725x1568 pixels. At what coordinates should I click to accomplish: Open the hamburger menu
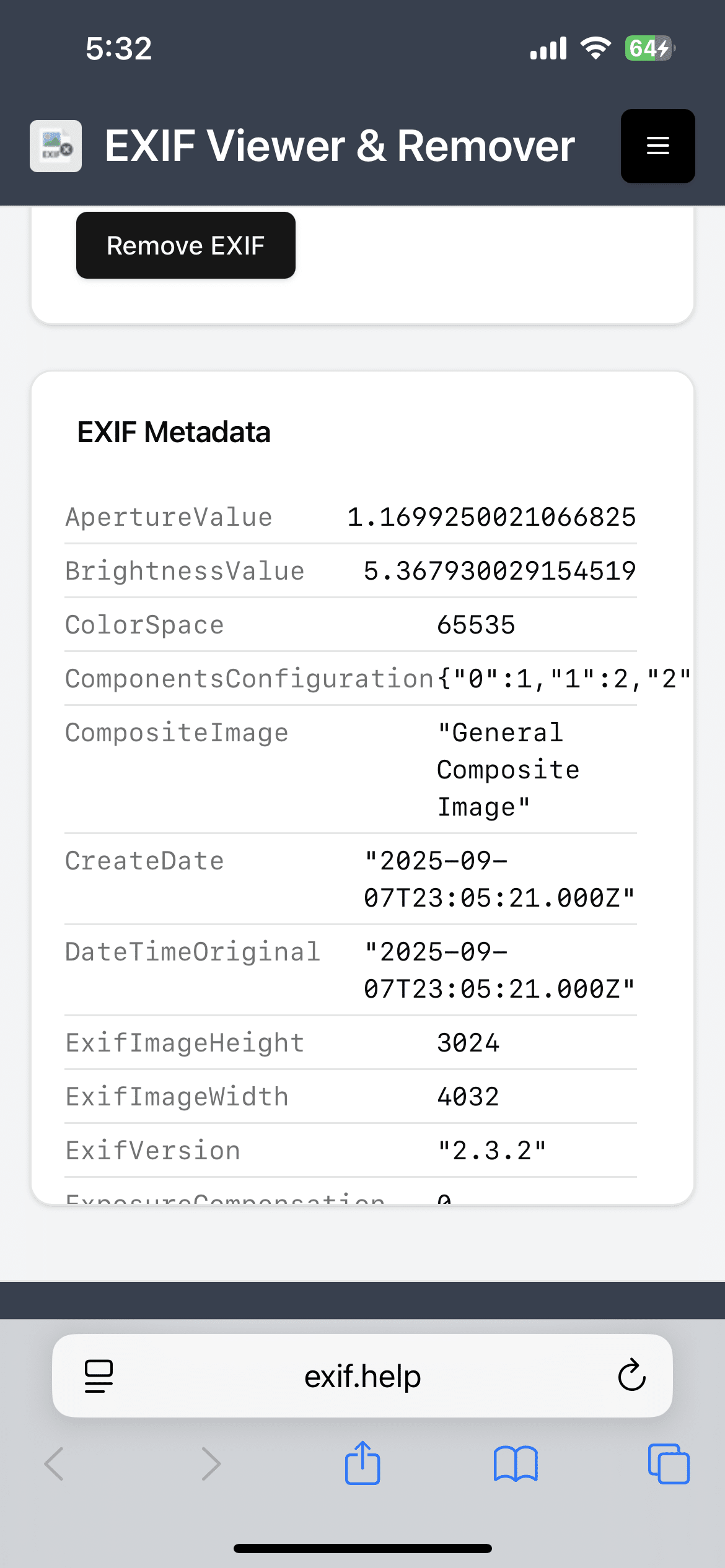click(657, 146)
